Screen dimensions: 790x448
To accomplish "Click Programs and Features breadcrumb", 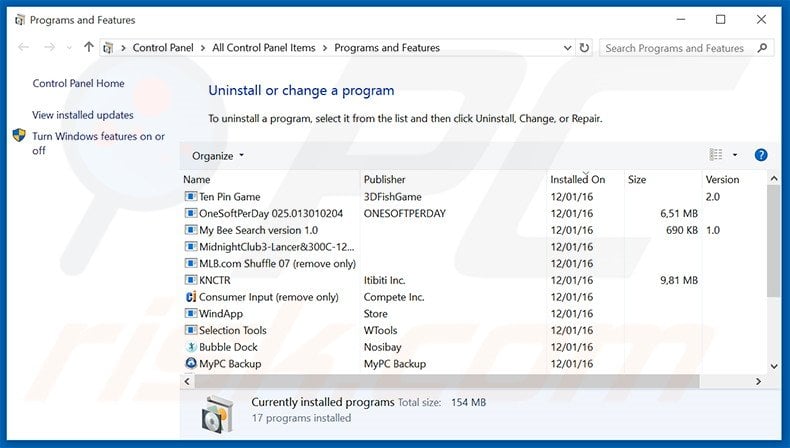I will [387, 48].
